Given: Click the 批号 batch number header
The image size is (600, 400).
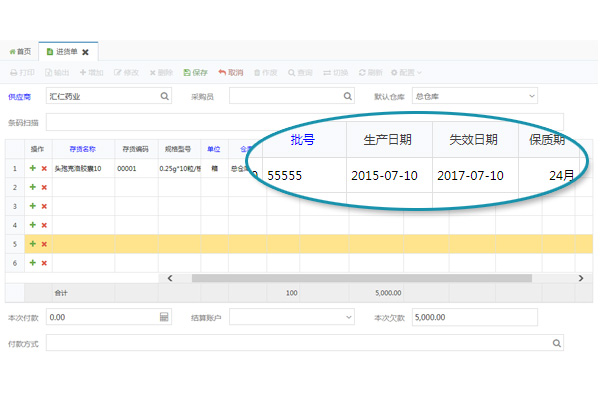Looking at the screenshot, I should 303,140.
